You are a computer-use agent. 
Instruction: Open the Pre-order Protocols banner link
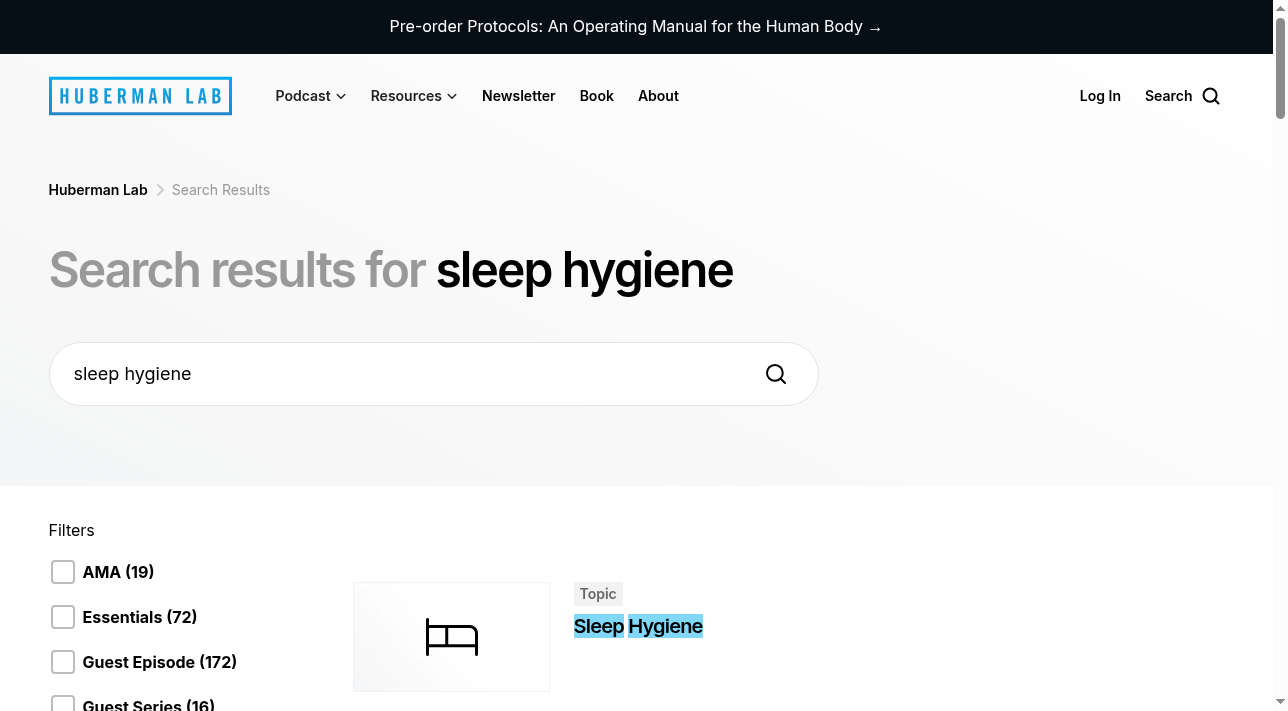636,27
